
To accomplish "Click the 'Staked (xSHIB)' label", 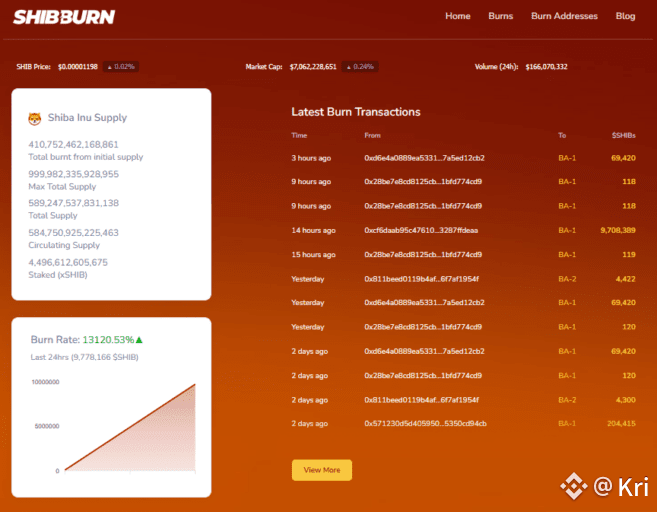I will click(x=58, y=275).
